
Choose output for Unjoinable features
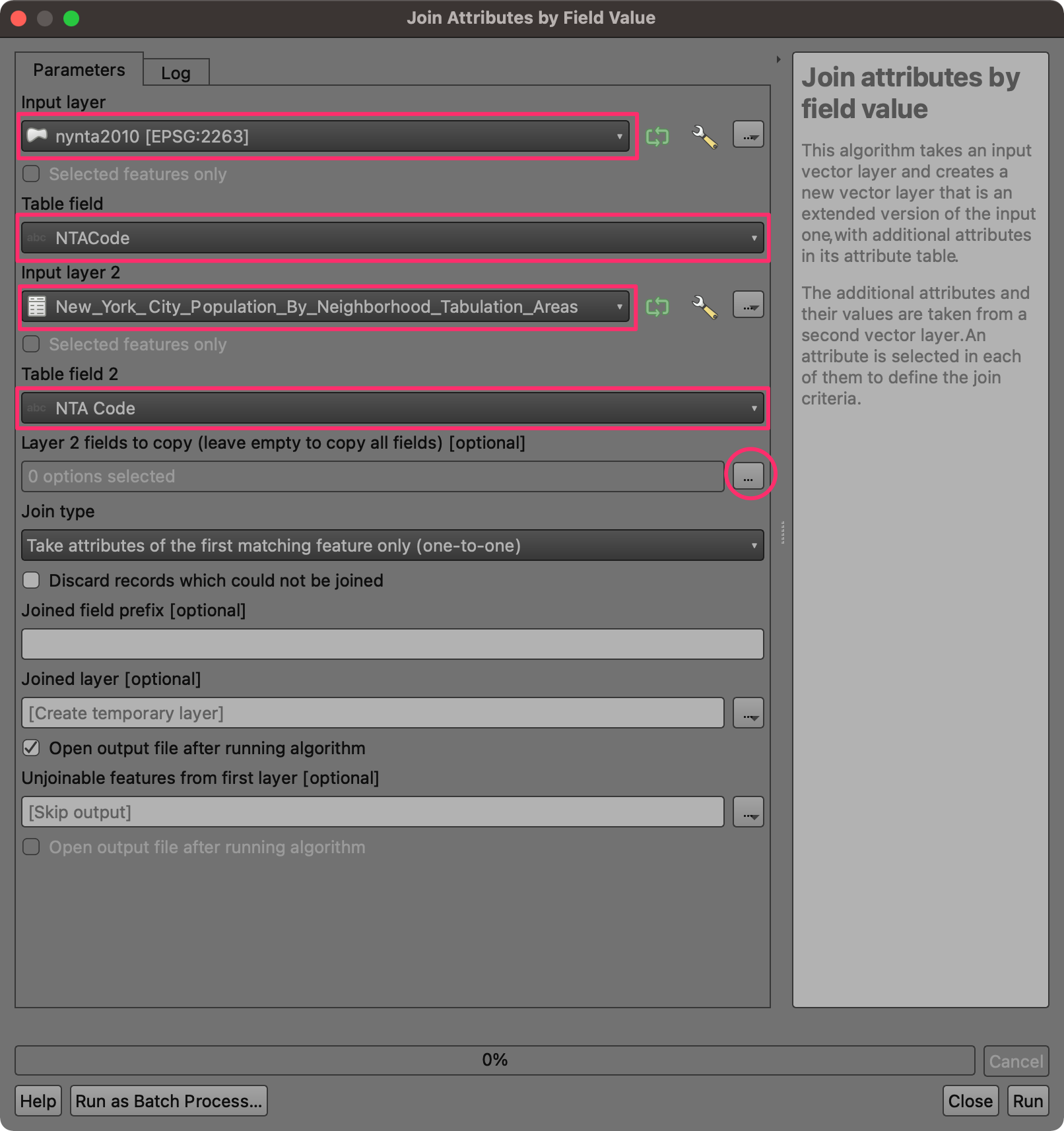pos(748,812)
